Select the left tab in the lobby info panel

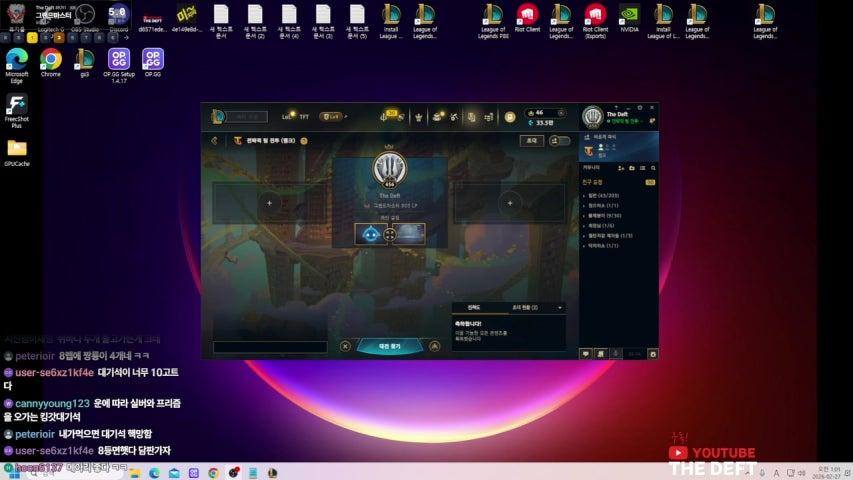[474, 308]
